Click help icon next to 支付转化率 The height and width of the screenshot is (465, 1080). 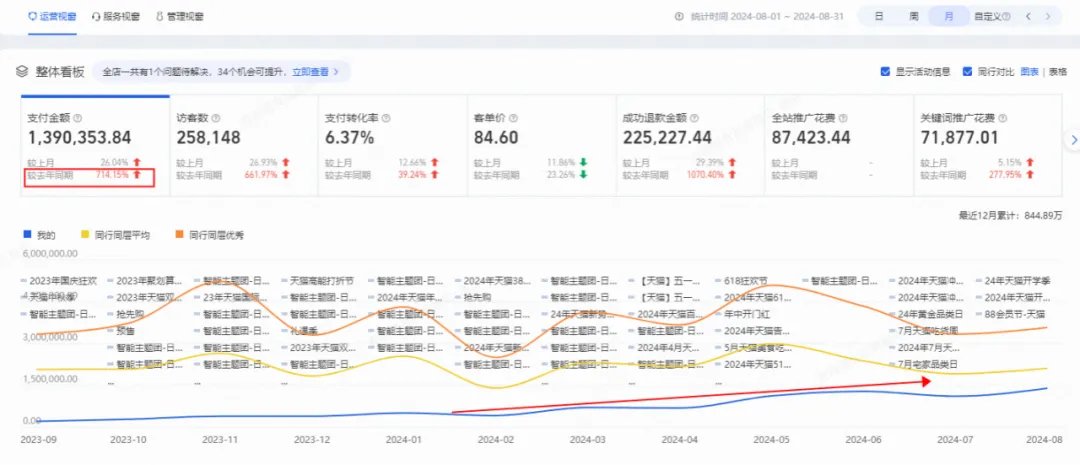pos(386,118)
